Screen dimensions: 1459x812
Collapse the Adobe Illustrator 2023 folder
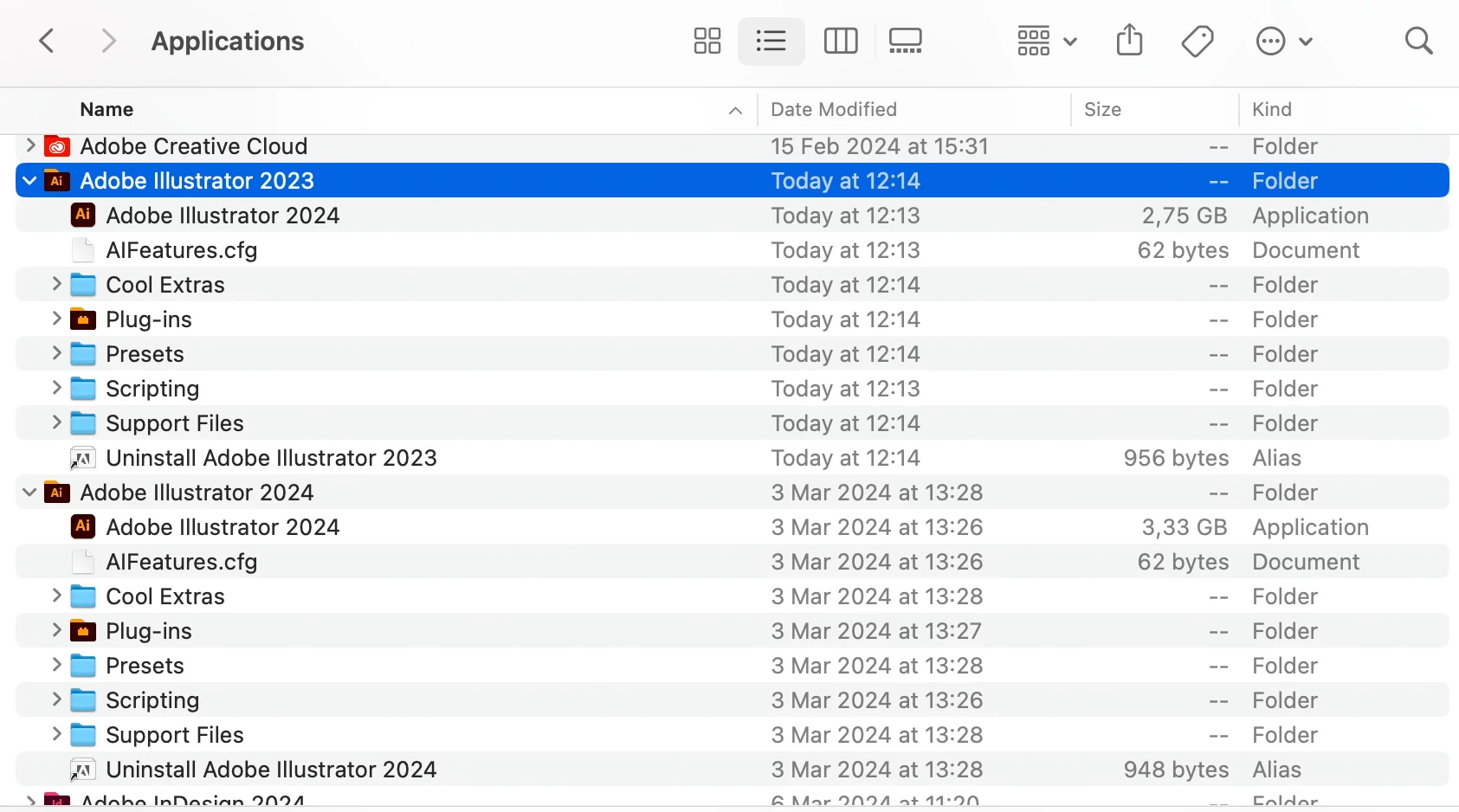click(29, 181)
